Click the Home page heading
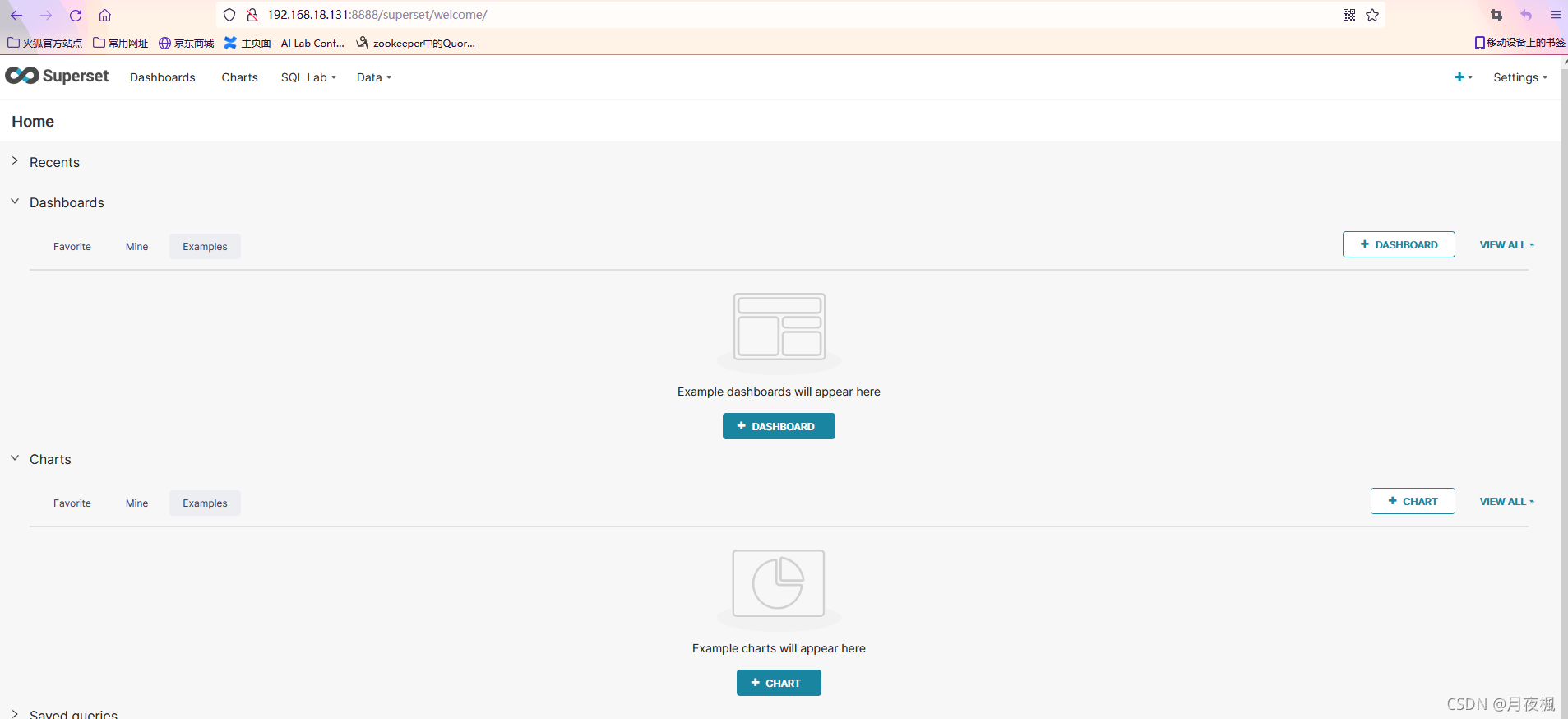 pos(33,122)
